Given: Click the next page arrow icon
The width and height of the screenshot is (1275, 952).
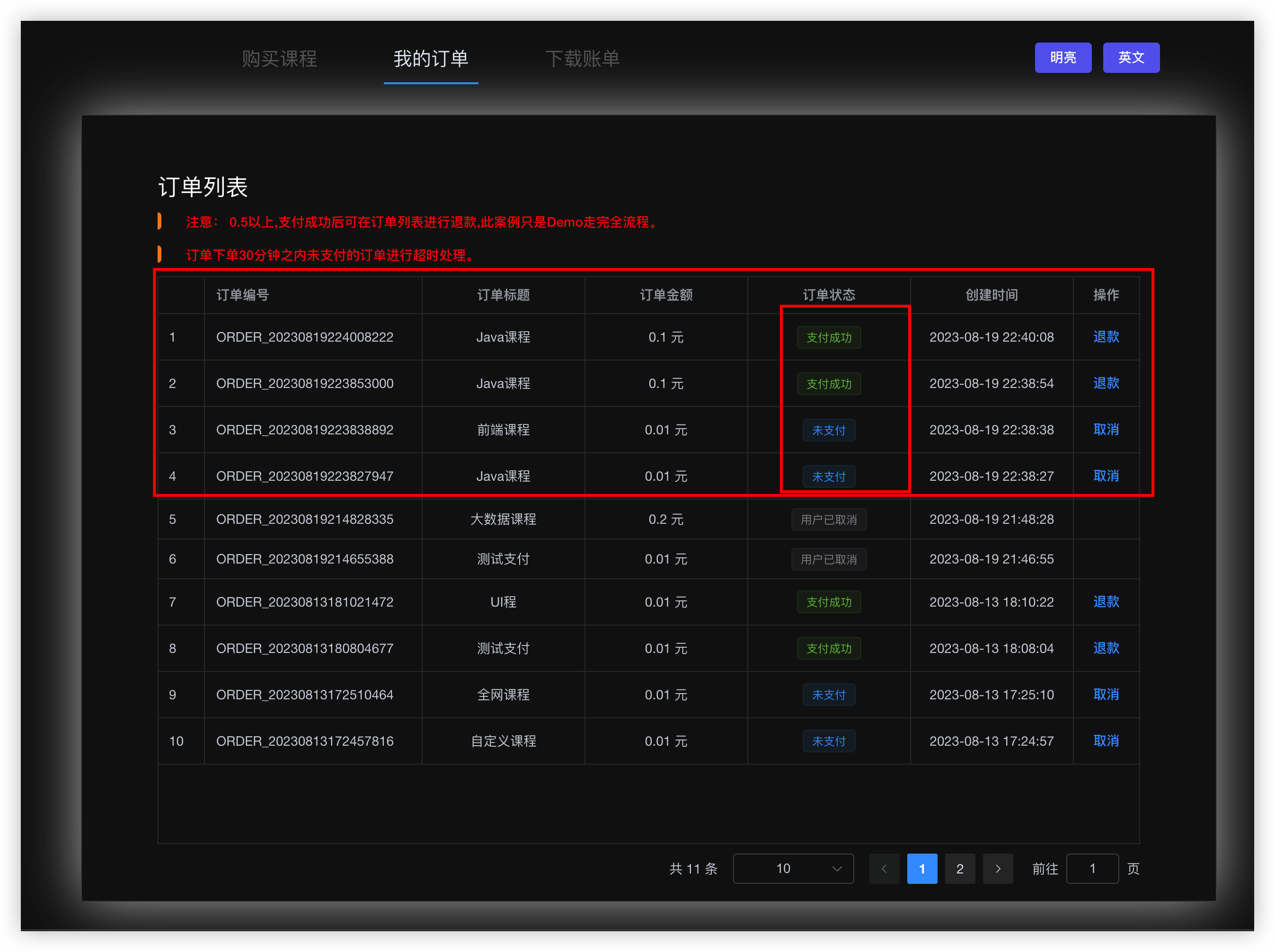Looking at the screenshot, I should click(998, 868).
